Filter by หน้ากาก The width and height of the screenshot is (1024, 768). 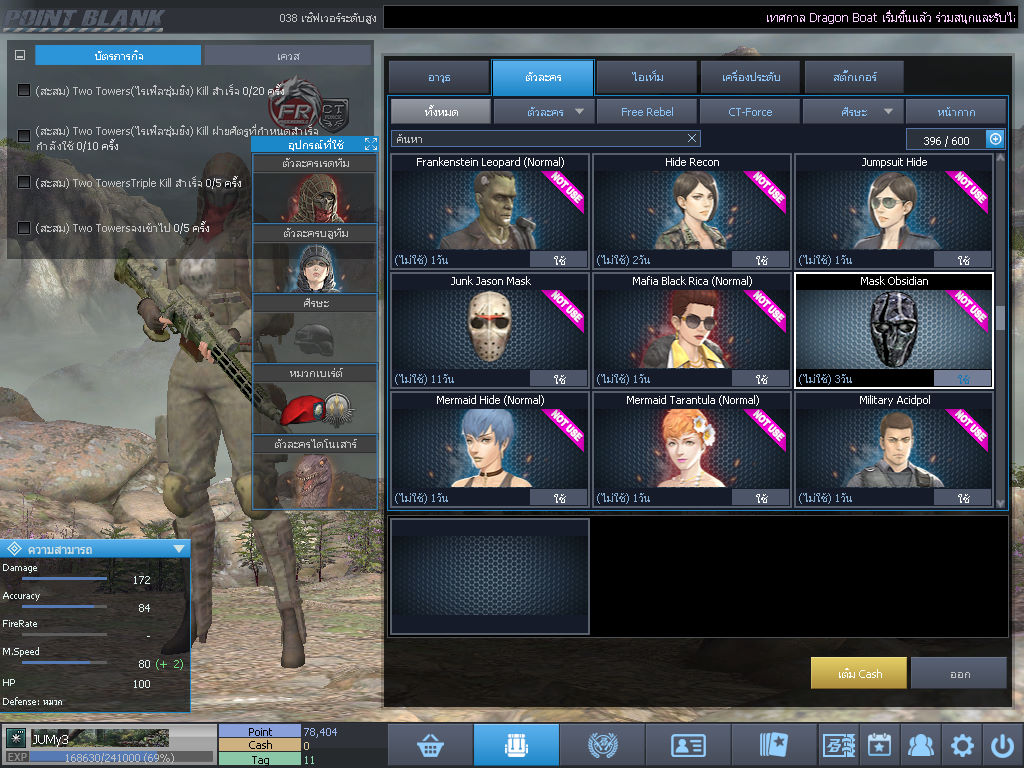(956, 112)
